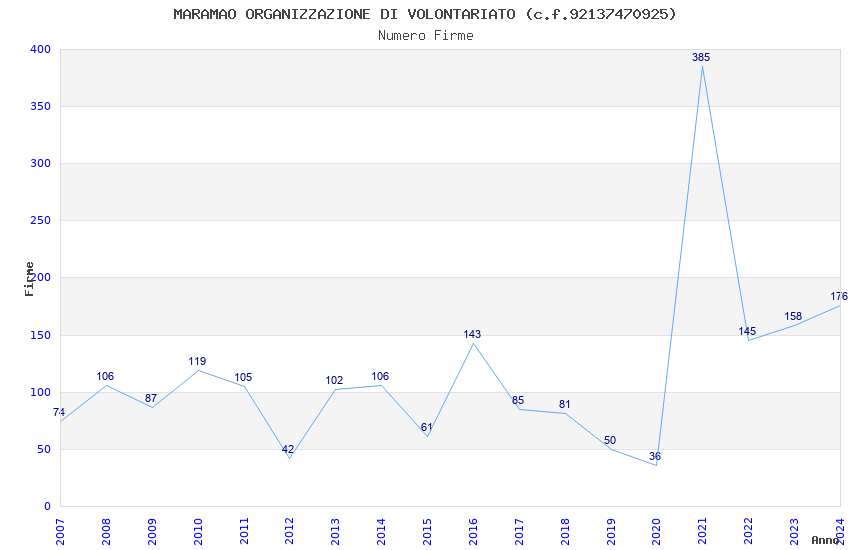Viewport: 850px width, 550px height.
Task: Click the 50 data label at 2019
Action: pyautogui.click(x=610, y=441)
